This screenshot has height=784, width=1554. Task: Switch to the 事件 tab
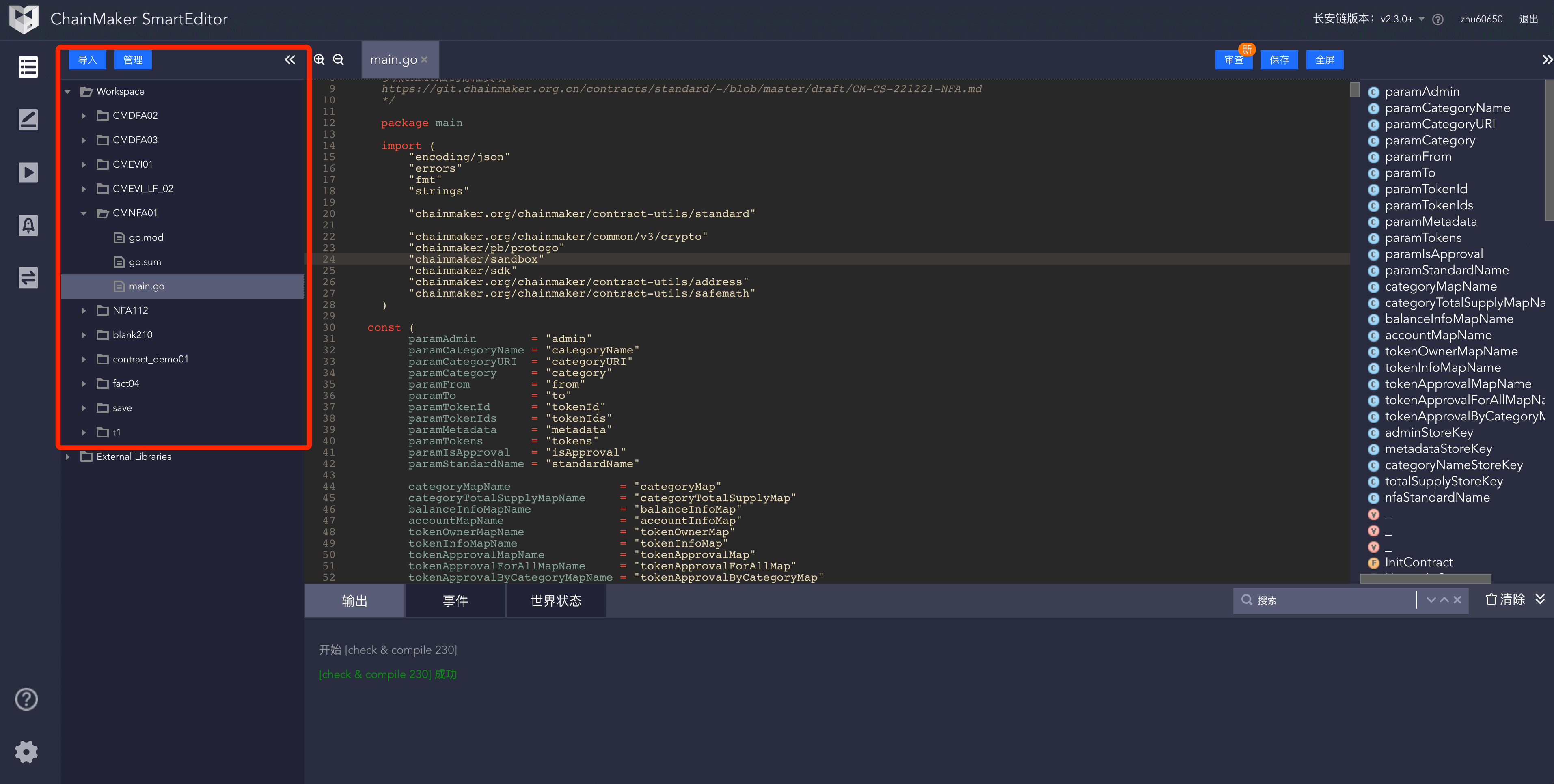(455, 601)
